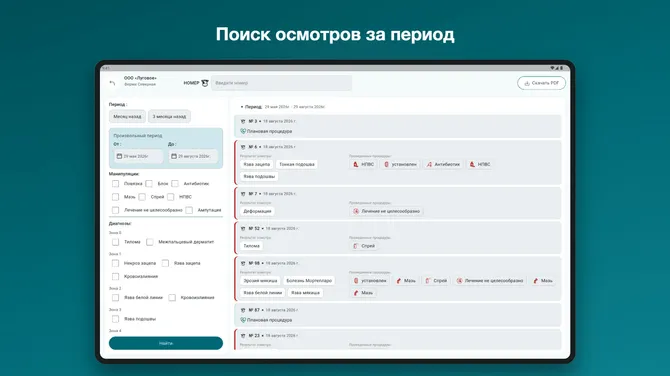Click the cow icon in card № 52
This screenshot has height=376, width=670.
coord(243,229)
